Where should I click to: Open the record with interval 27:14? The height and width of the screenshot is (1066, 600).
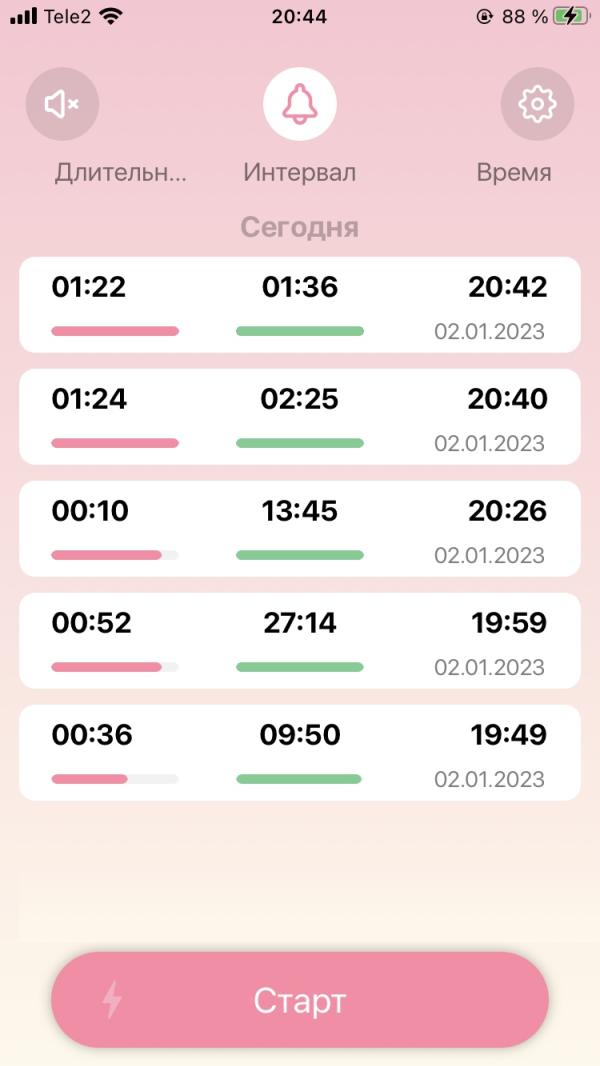[300, 640]
